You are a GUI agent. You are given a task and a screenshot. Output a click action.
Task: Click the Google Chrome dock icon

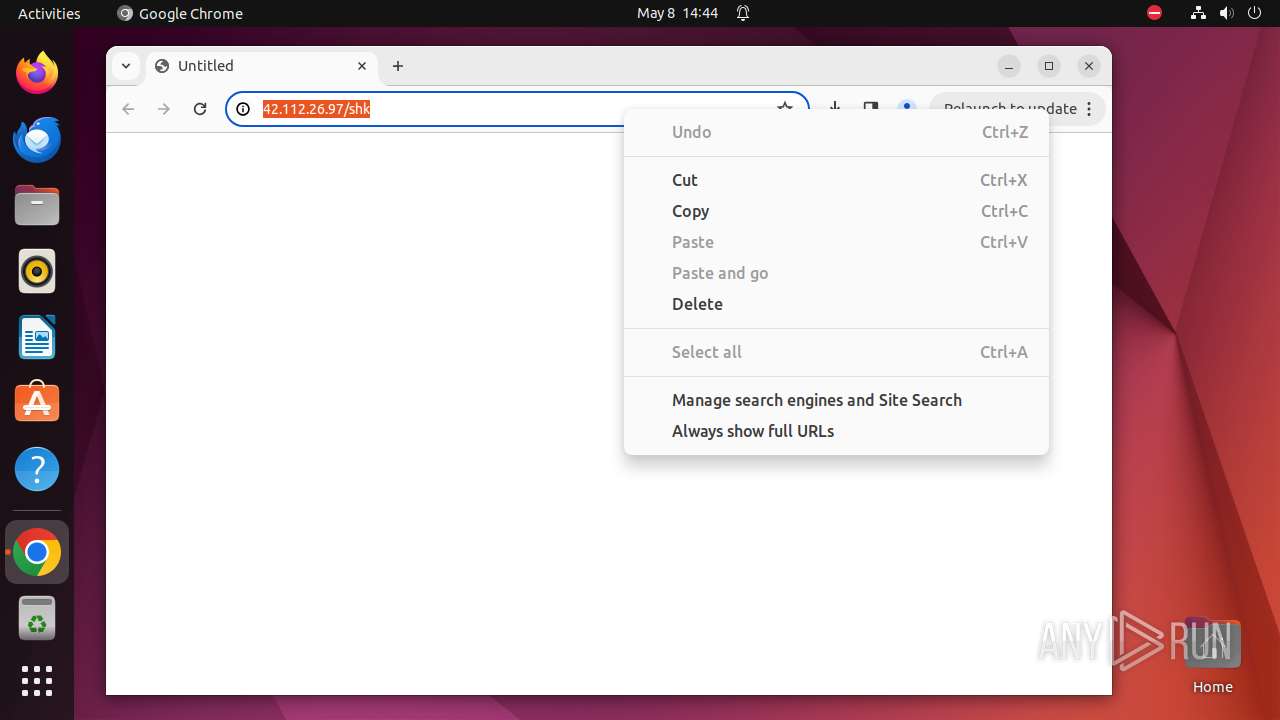37,552
